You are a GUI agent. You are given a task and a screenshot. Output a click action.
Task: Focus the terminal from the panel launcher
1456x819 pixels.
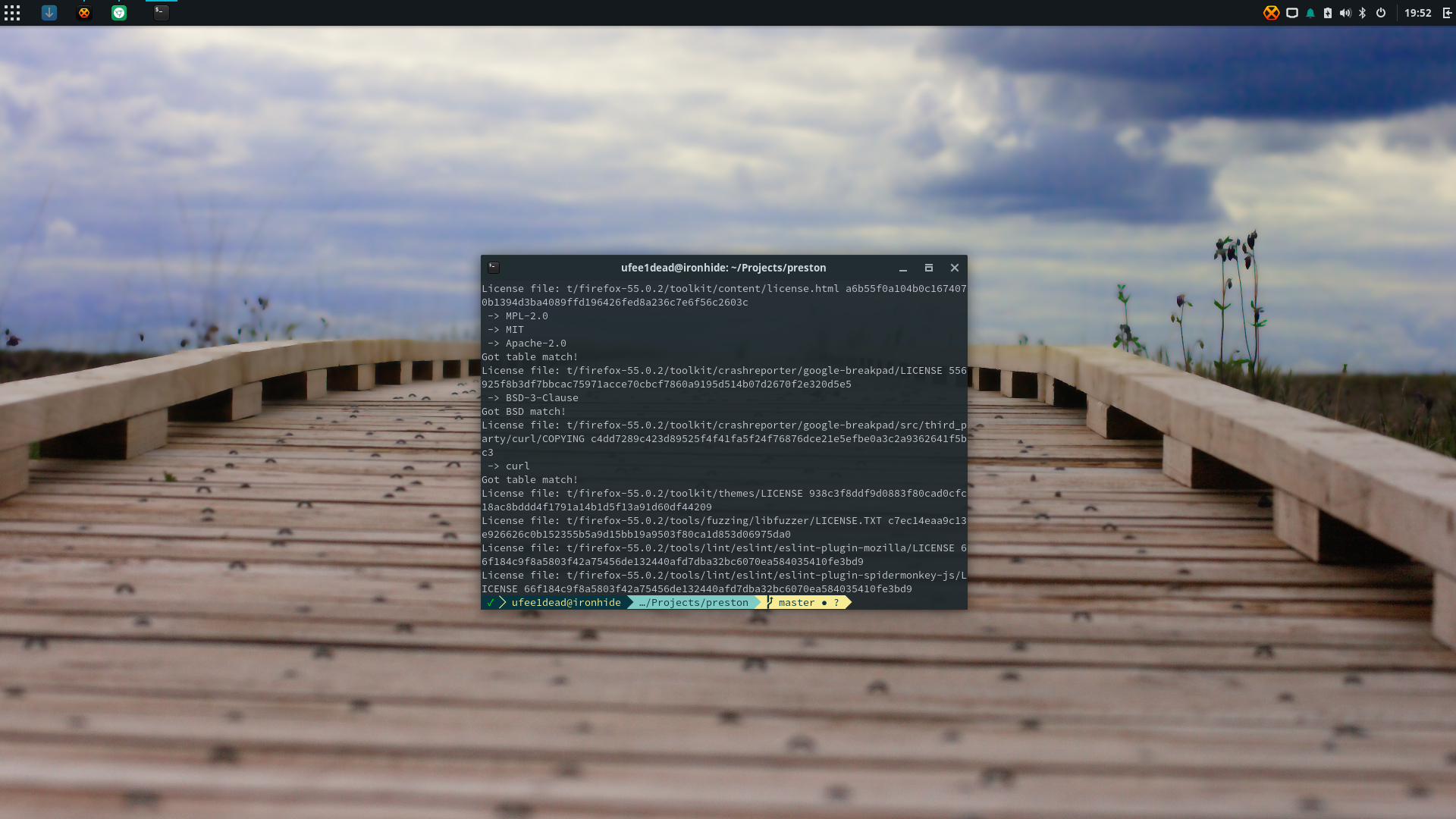162,13
